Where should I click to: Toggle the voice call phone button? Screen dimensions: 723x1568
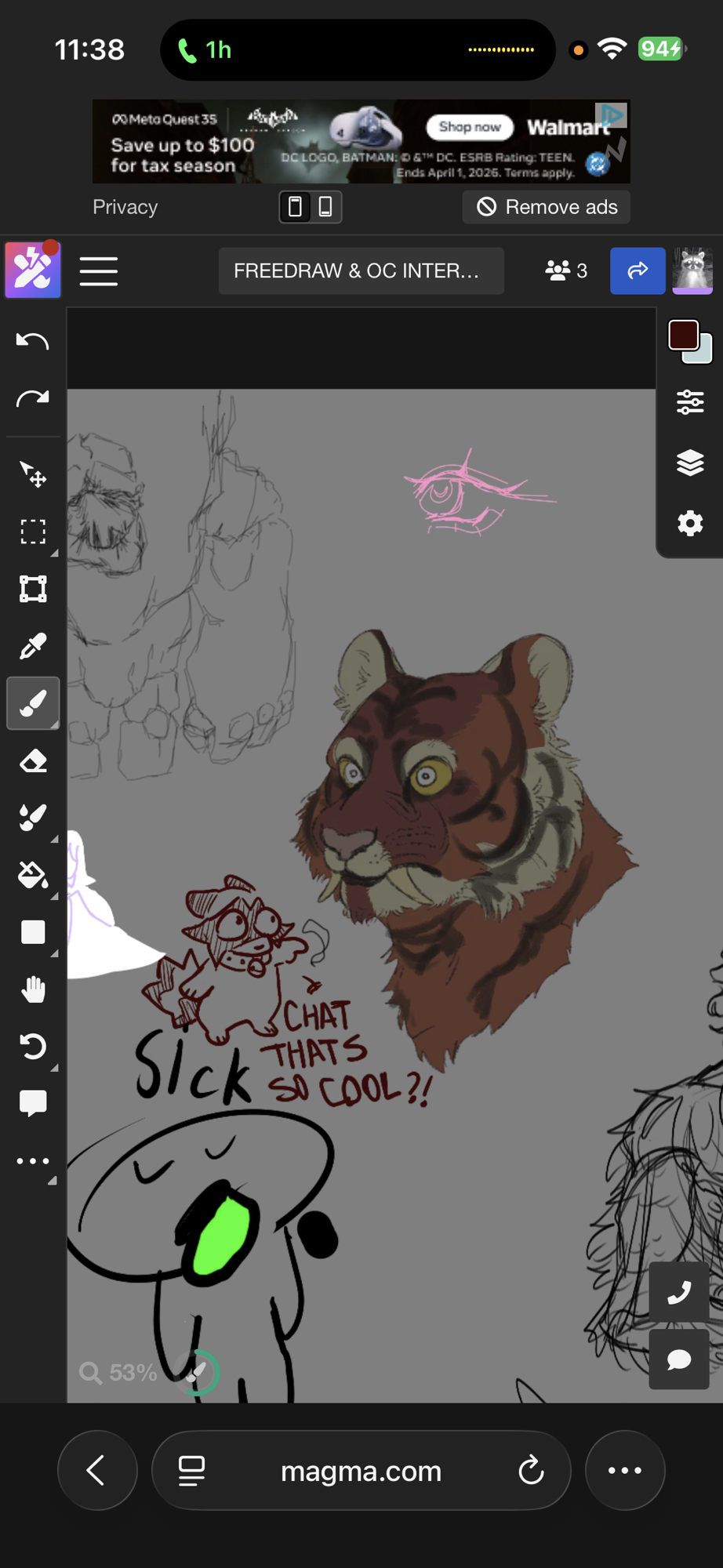[x=678, y=1292]
